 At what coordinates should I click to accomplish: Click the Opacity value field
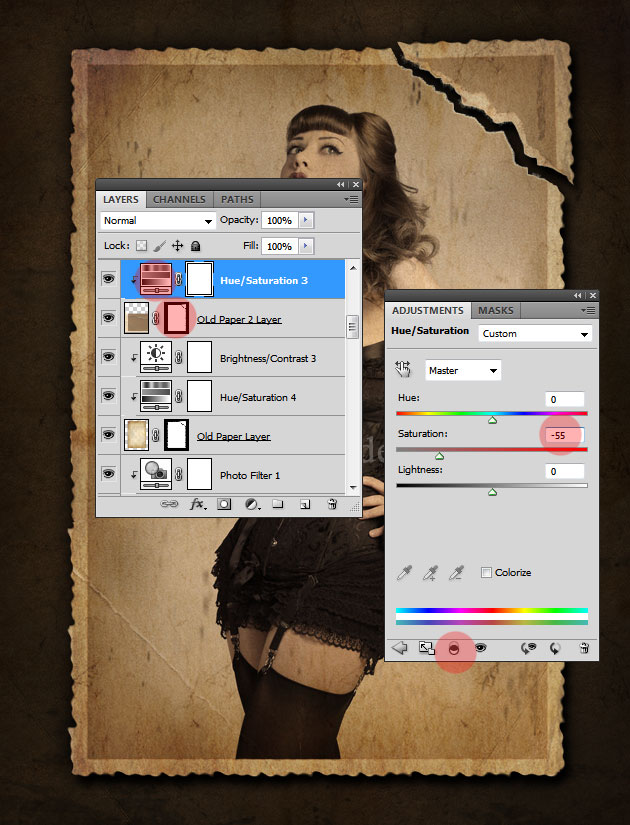coord(279,220)
